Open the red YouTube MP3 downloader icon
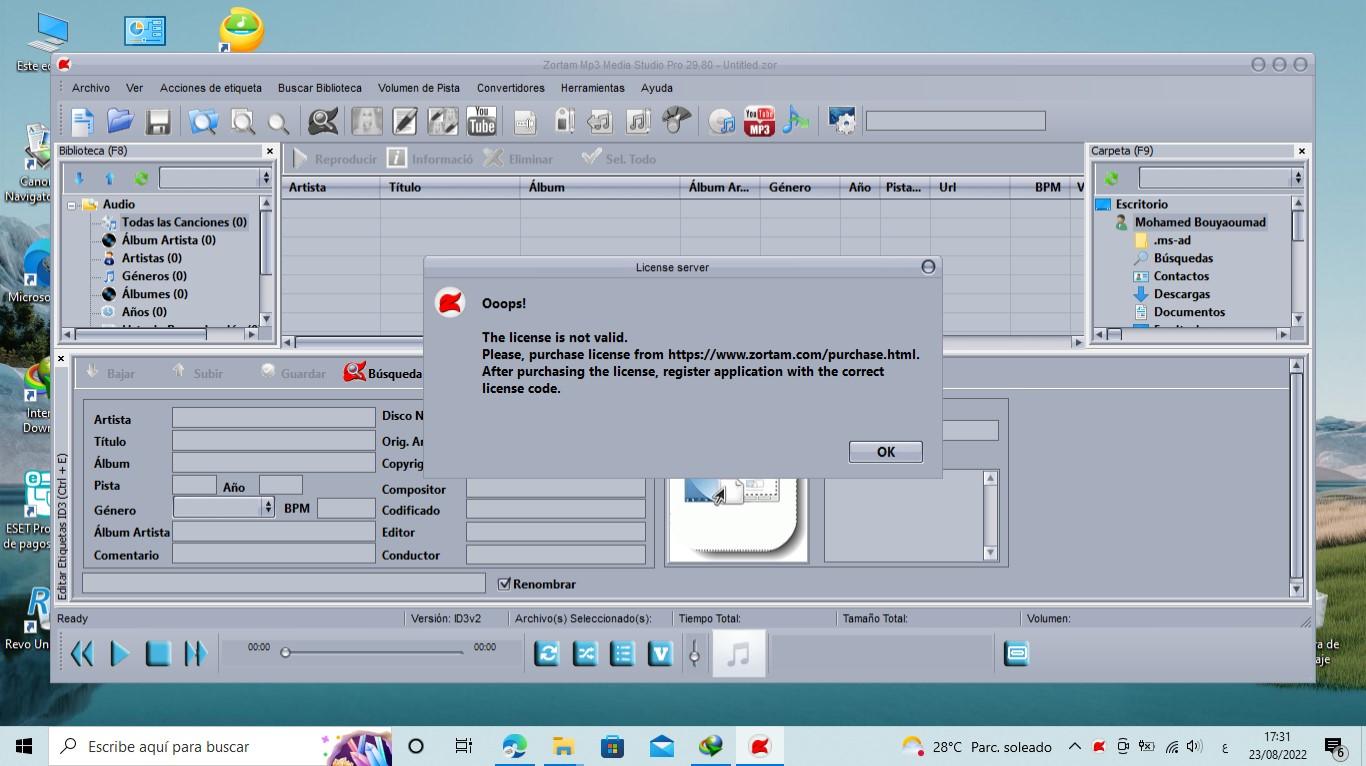 (759, 122)
